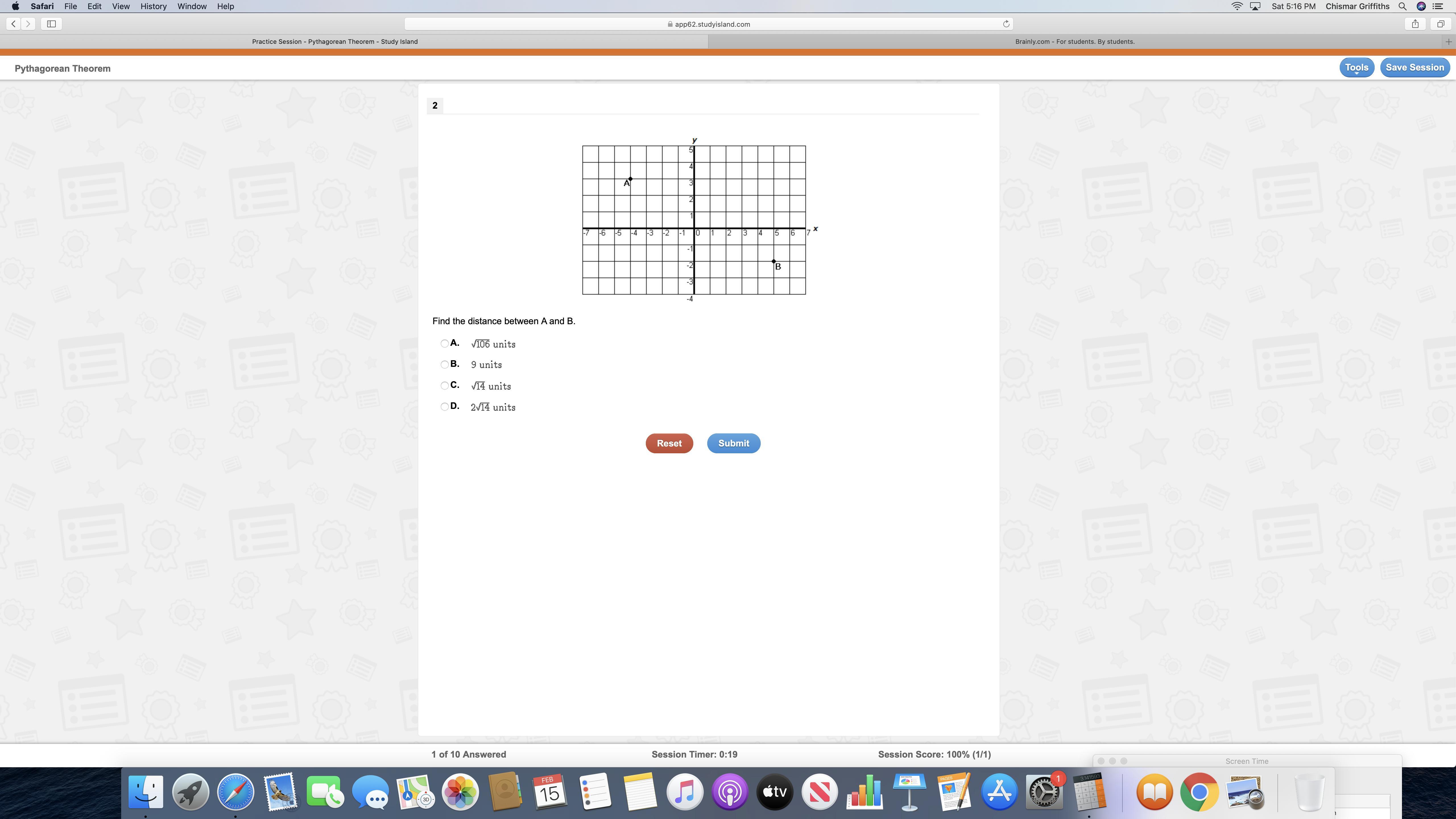Switch to the Brainly.com tab
Viewport: 1456px width, 819px height.
coord(1074,42)
